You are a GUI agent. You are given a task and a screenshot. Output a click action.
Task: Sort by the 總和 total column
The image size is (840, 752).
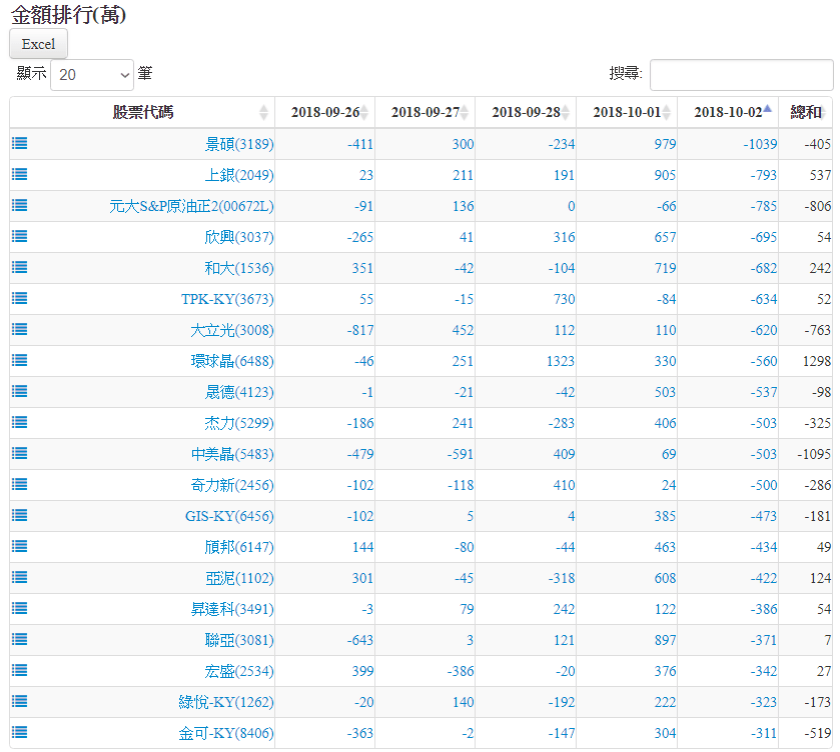click(805, 112)
